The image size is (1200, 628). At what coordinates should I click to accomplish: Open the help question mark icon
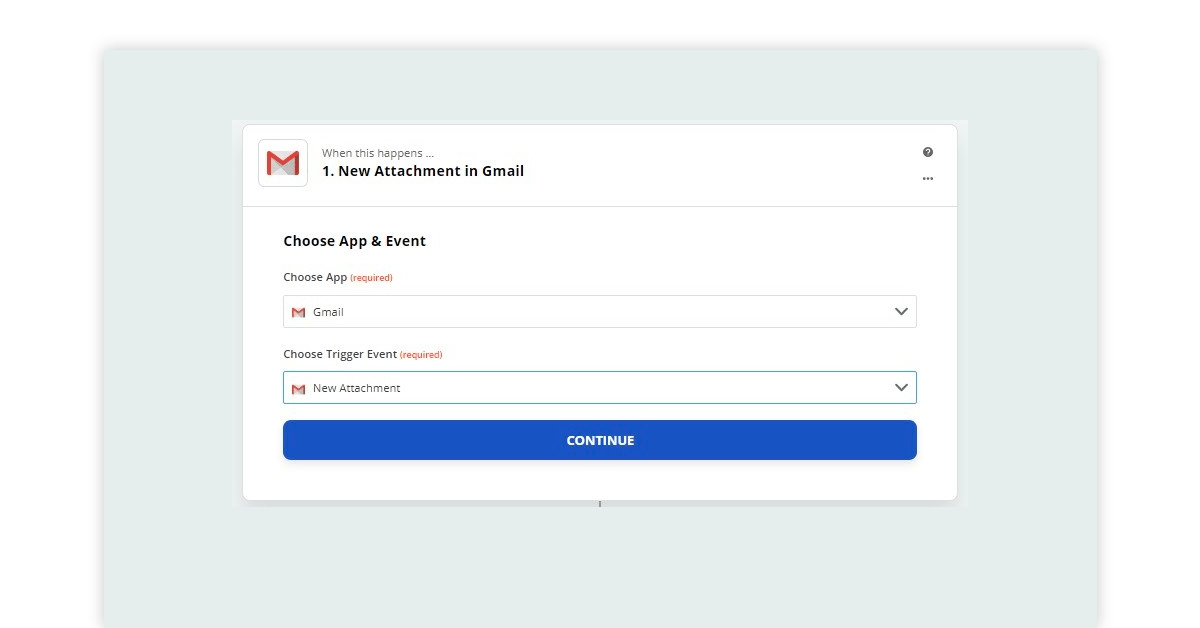tap(928, 152)
